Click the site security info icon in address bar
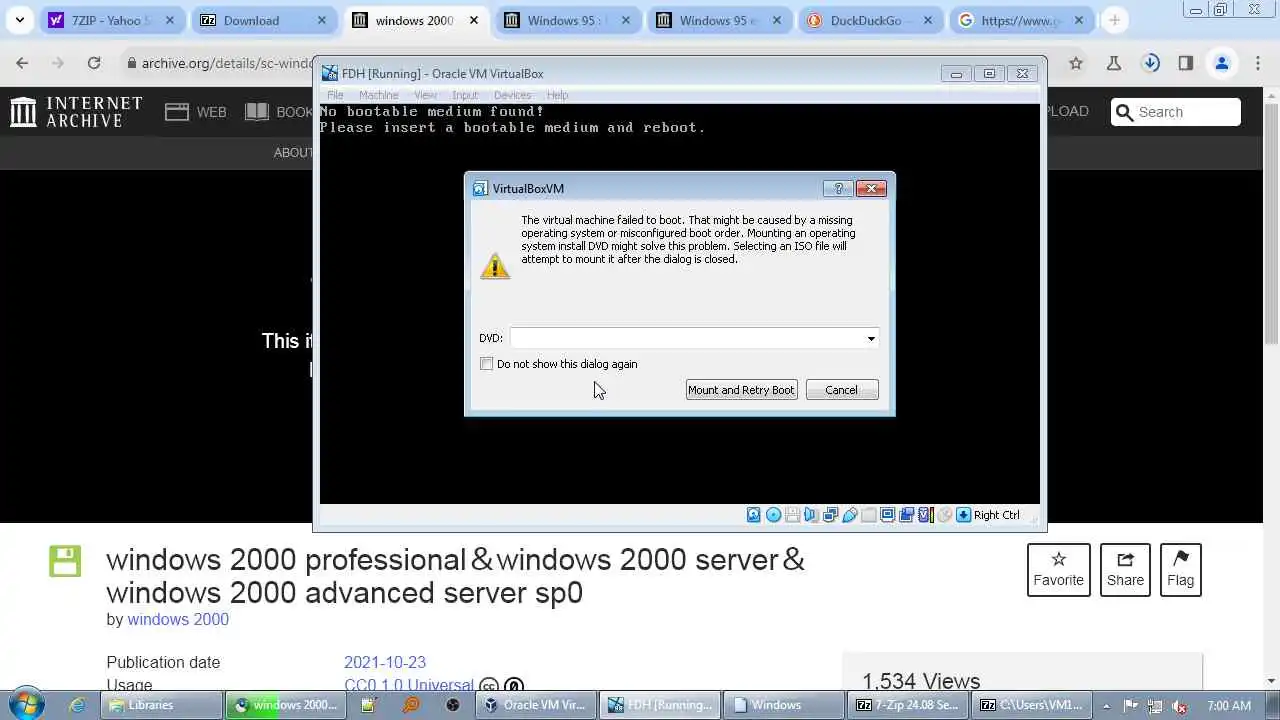The image size is (1280, 720). [x=131, y=63]
